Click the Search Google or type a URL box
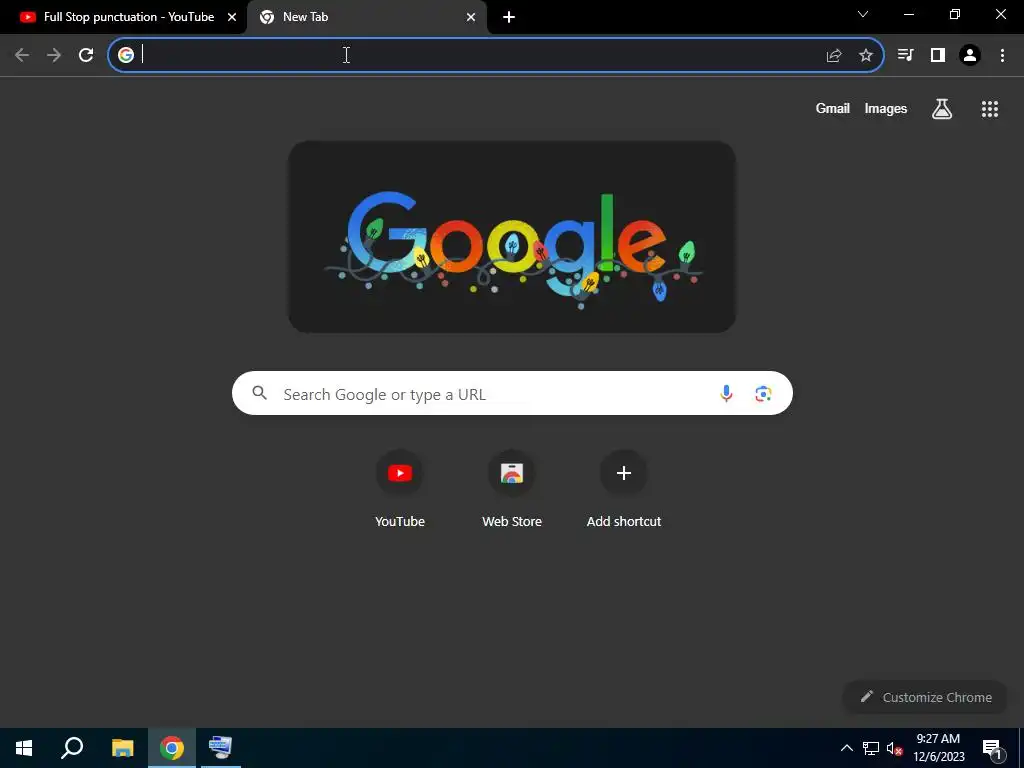Image resolution: width=1024 pixels, height=768 pixels. [x=512, y=393]
